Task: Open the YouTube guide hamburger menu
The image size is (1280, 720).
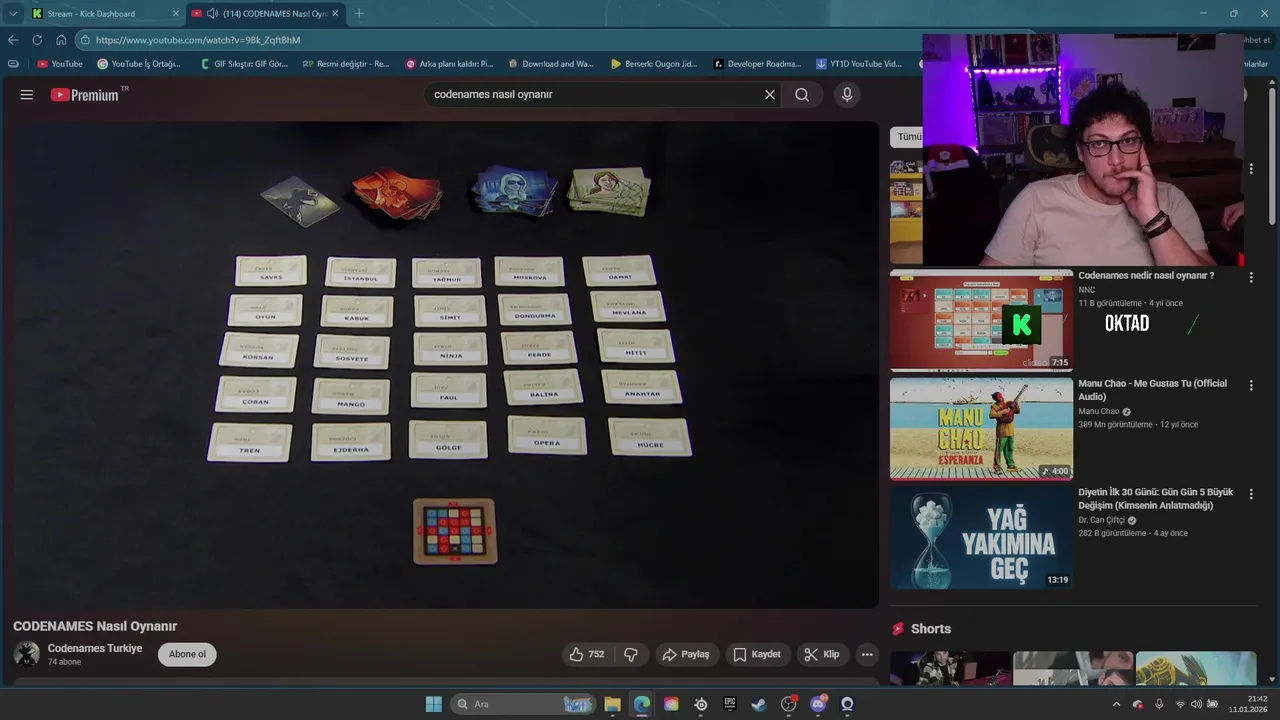Action: click(27, 94)
